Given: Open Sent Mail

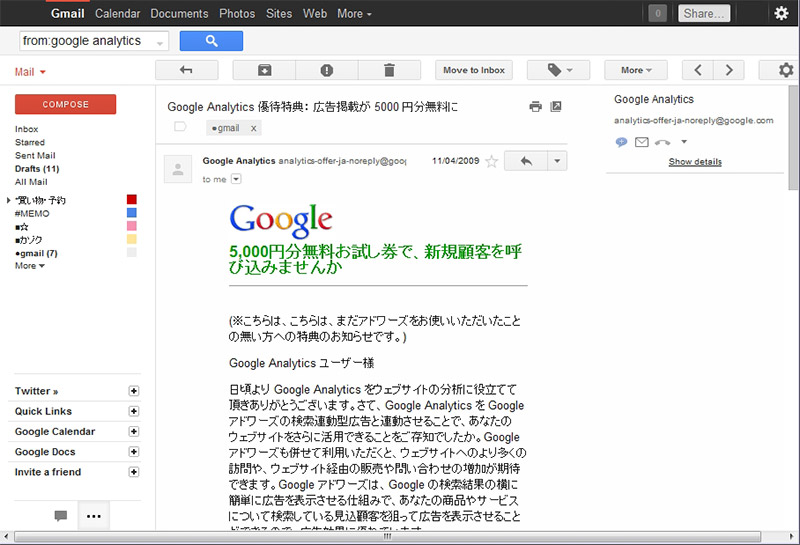Looking at the screenshot, I should click(35, 156).
